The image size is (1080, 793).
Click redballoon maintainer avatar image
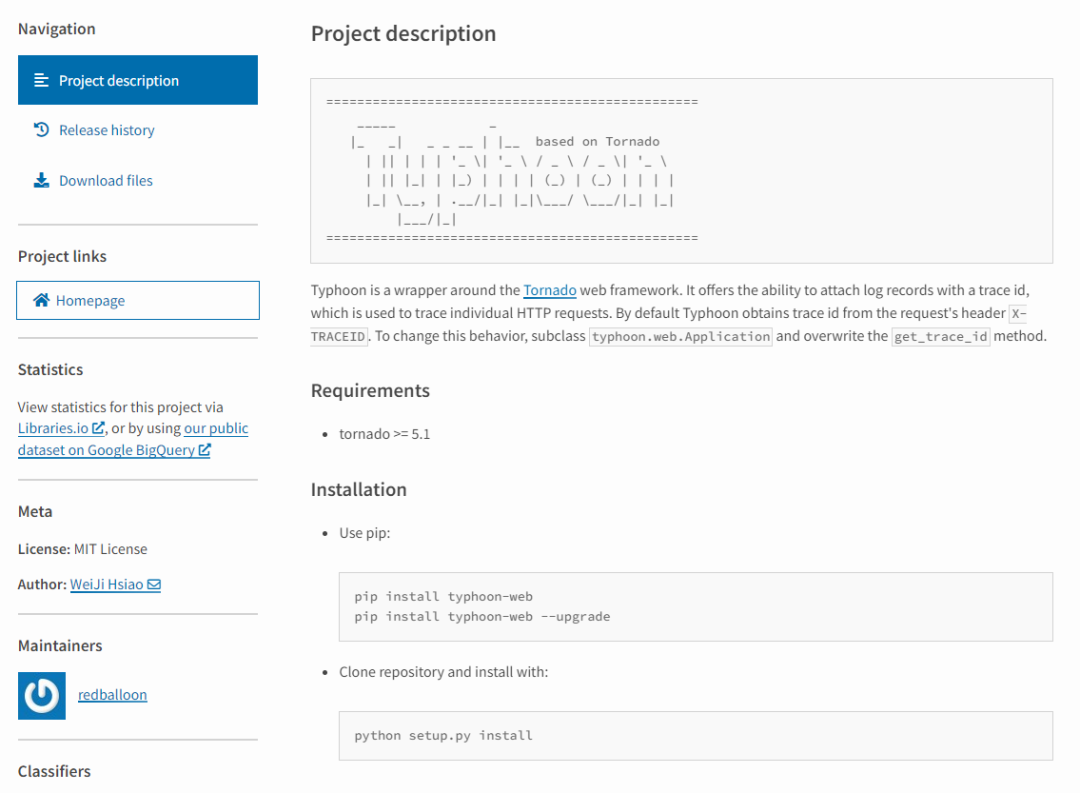(x=42, y=696)
